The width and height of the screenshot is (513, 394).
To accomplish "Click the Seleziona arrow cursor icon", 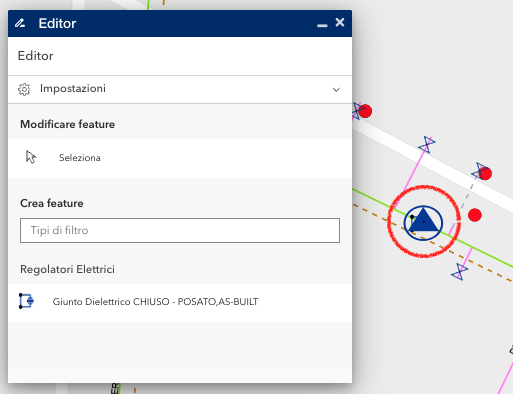I will 31,157.
